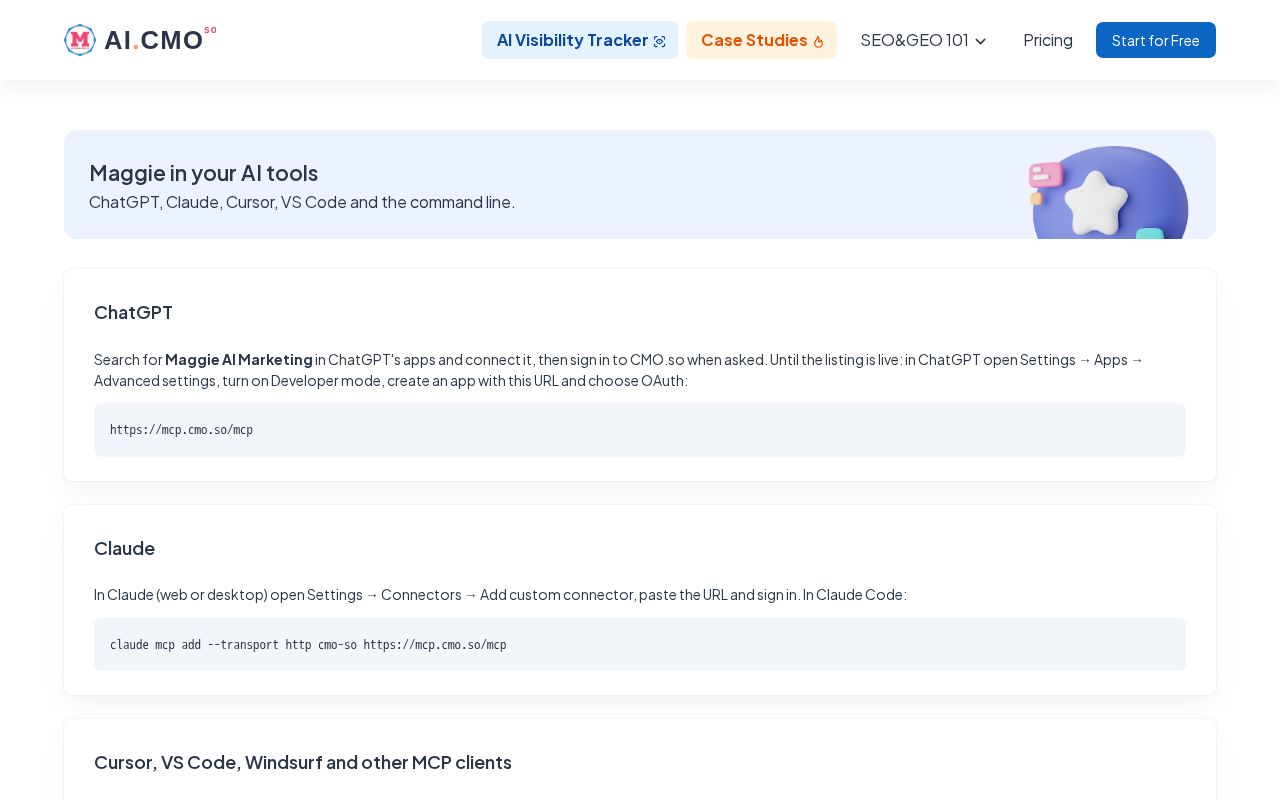Click the Claude section heading
The width and height of the screenshot is (1280, 800).
124,548
